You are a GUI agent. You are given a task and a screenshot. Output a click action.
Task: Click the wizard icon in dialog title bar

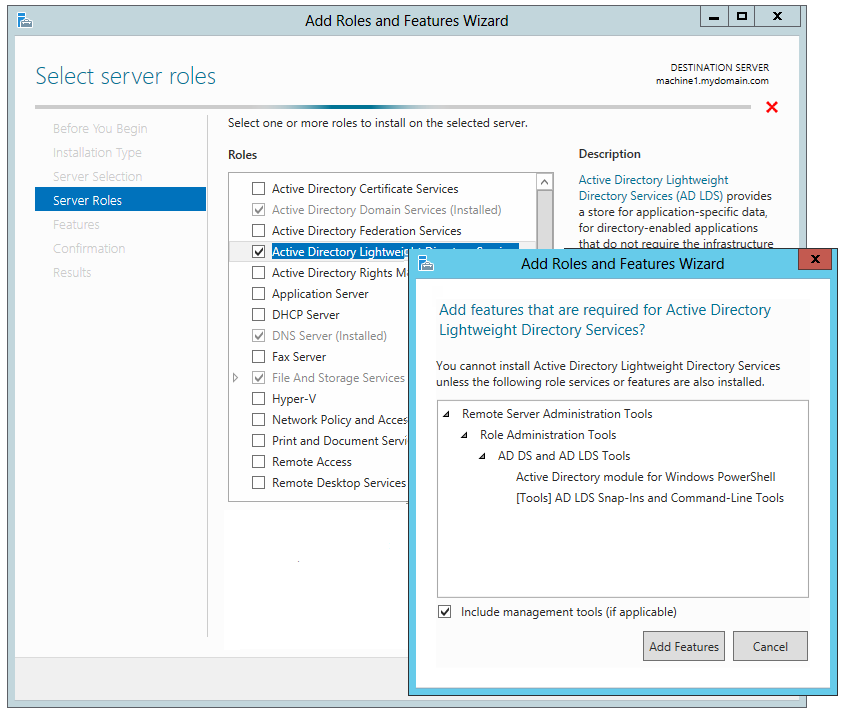point(427,263)
